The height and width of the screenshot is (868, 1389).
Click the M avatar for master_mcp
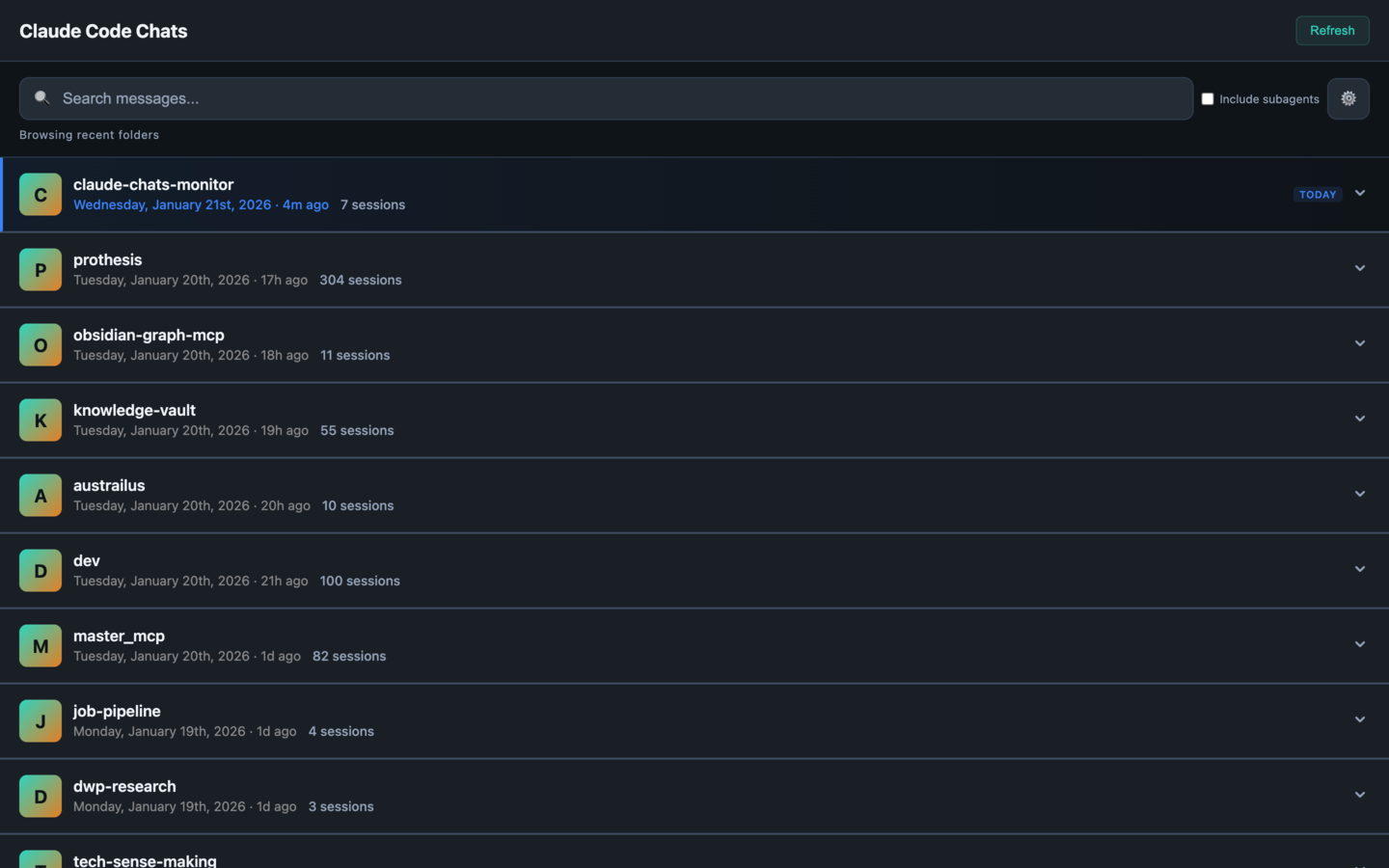(x=41, y=645)
